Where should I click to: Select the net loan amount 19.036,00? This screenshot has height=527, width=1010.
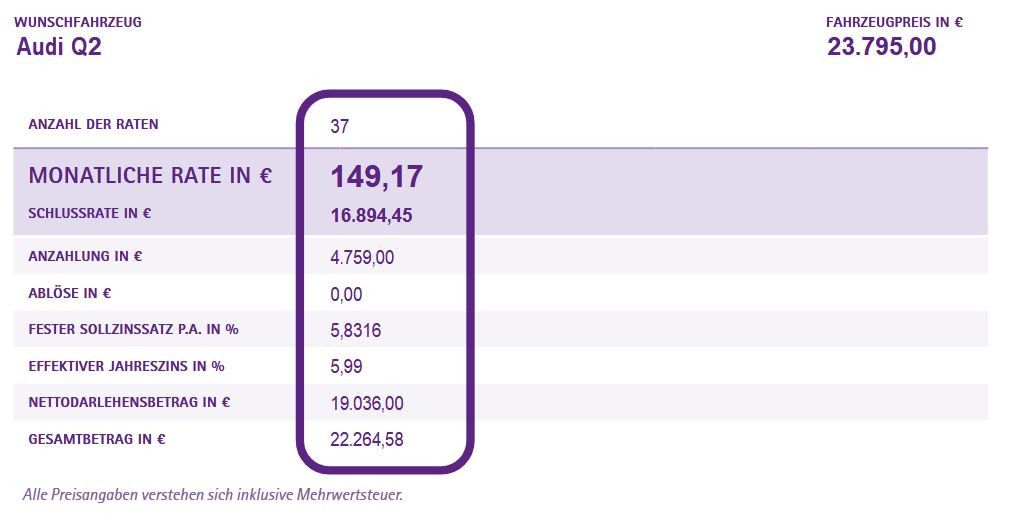tap(366, 403)
